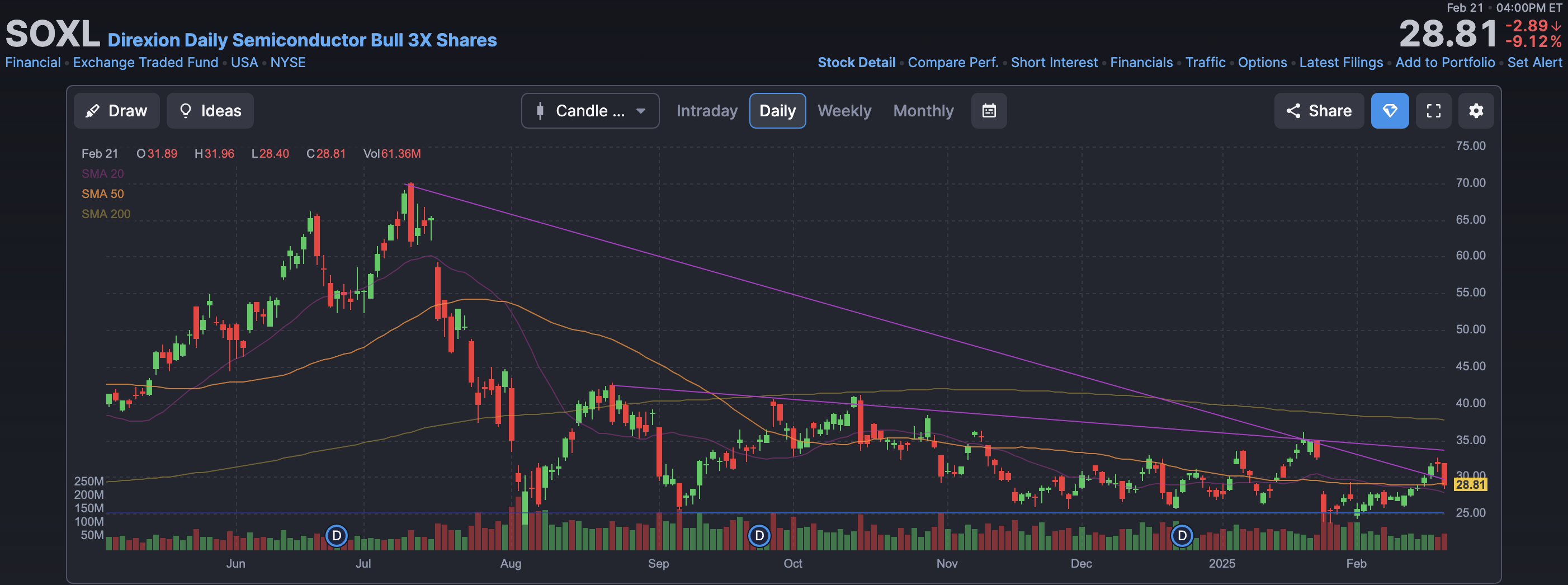Click the Vol 61.36M readout
This screenshot has width=1568, height=585.
point(392,153)
